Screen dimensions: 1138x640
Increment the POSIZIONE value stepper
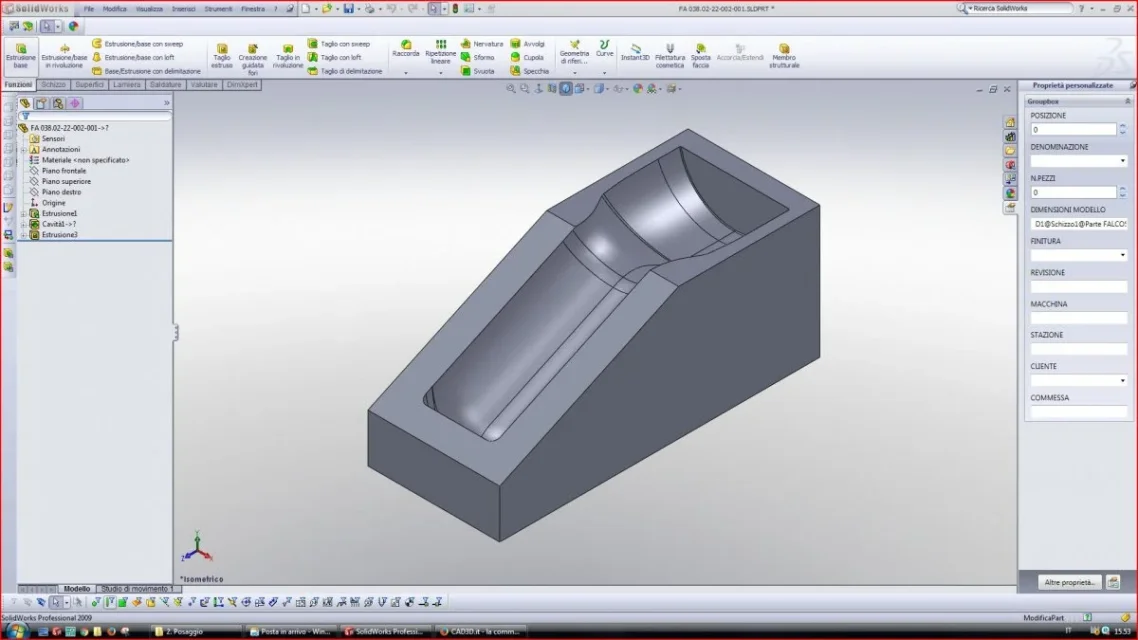pyautogui.click(x=1123, y=126)
